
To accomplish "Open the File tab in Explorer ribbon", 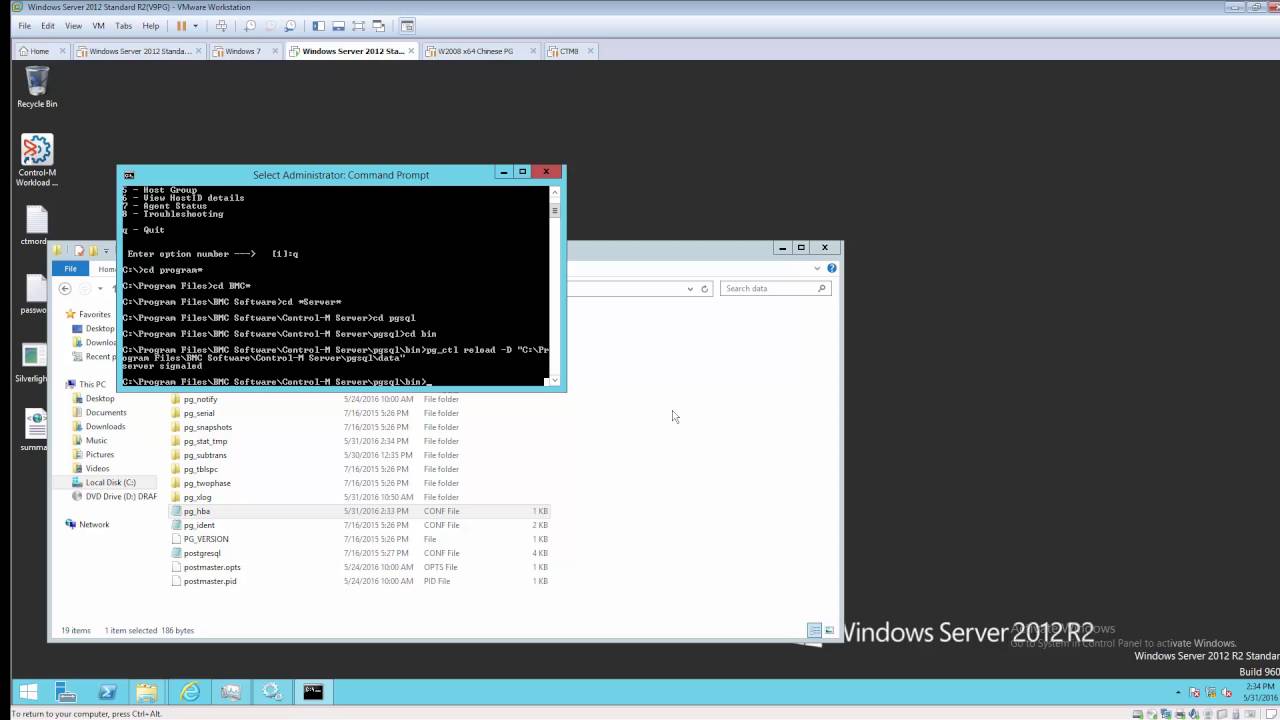I will pos(71,269).
